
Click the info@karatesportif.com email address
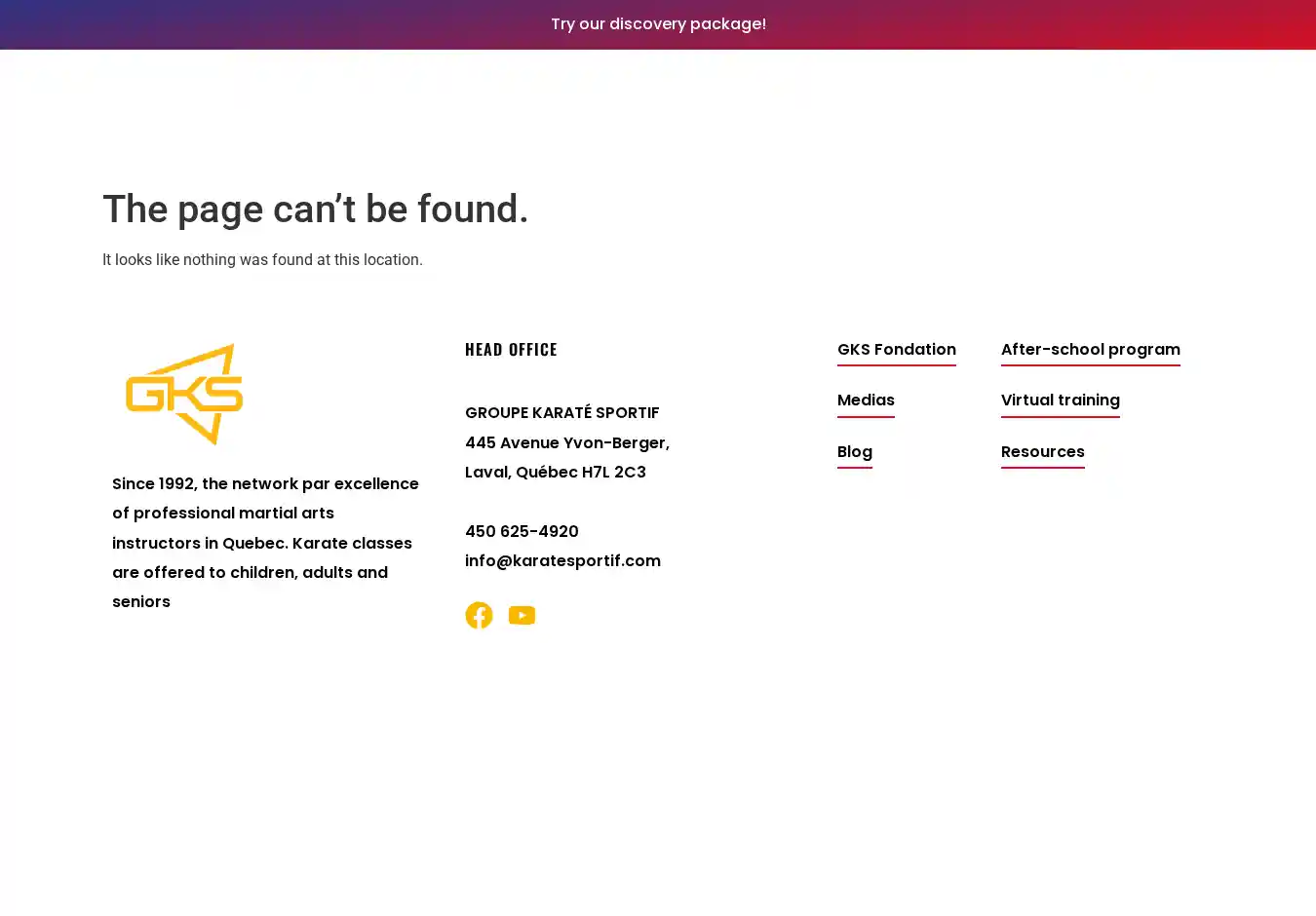tap(562, 560)
